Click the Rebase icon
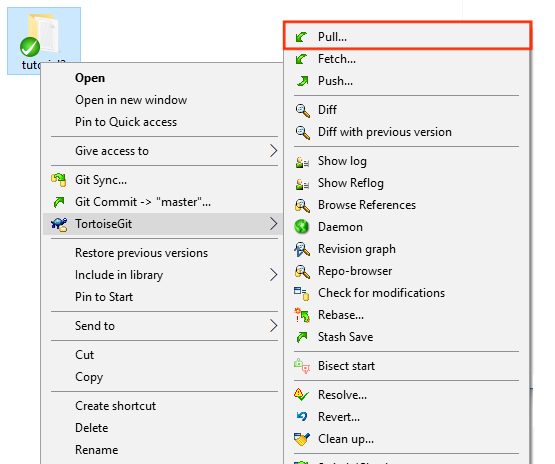The height and width of the screenshot is (464, 555). click(302, 315)
